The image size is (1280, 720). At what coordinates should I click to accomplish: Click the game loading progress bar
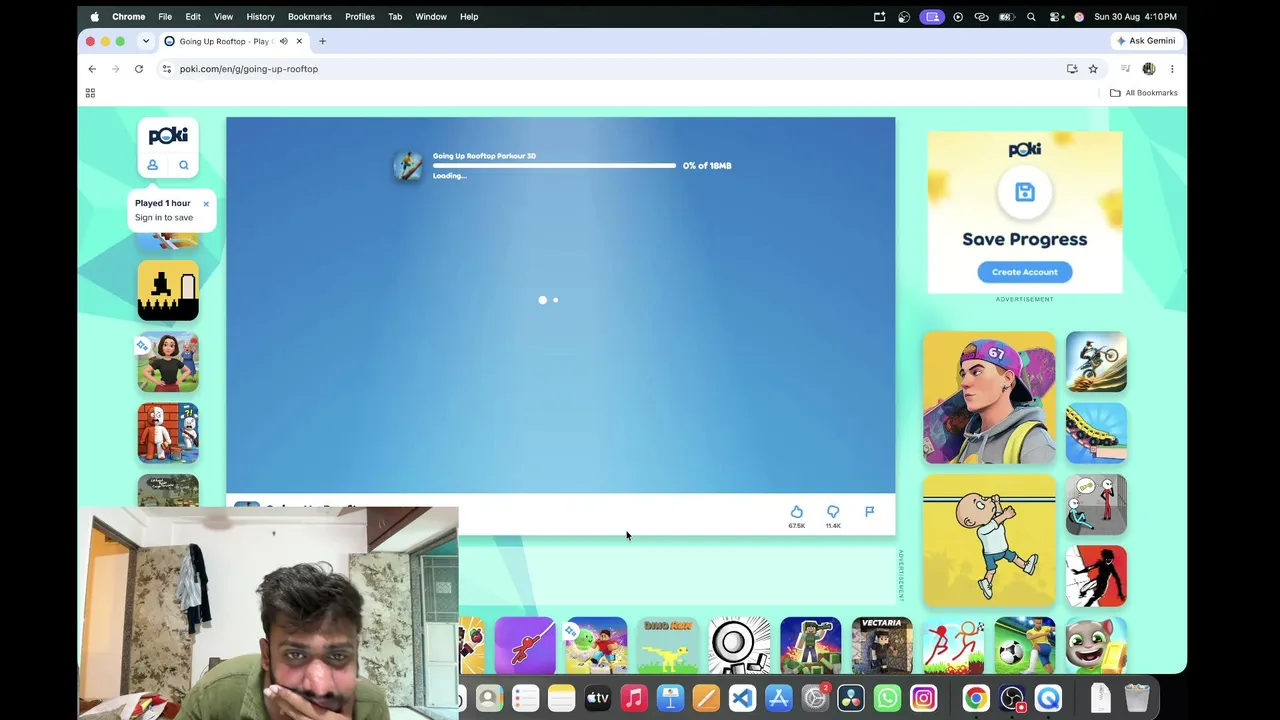click(x=554, y=165)
